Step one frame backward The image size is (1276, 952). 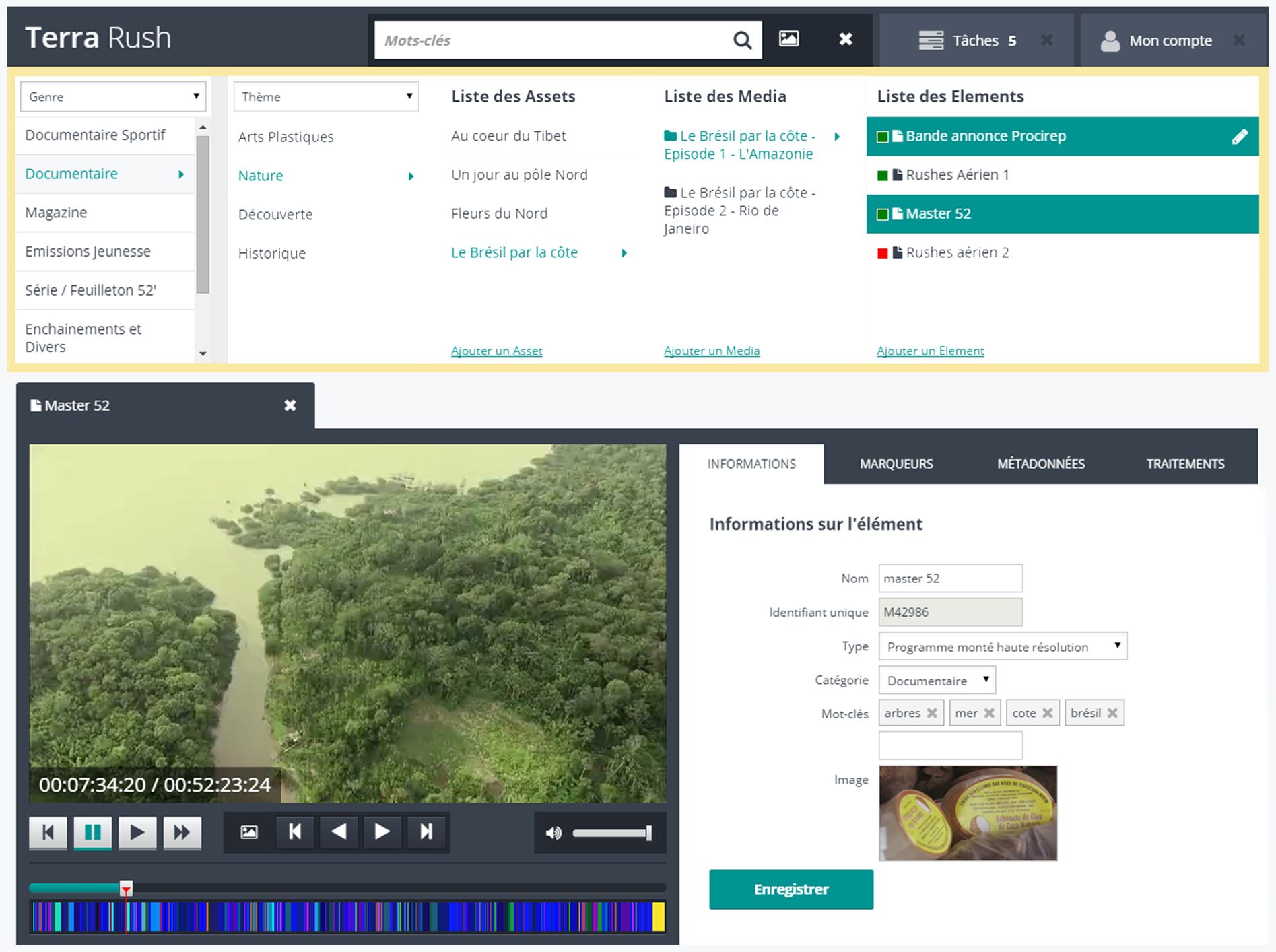339,832
